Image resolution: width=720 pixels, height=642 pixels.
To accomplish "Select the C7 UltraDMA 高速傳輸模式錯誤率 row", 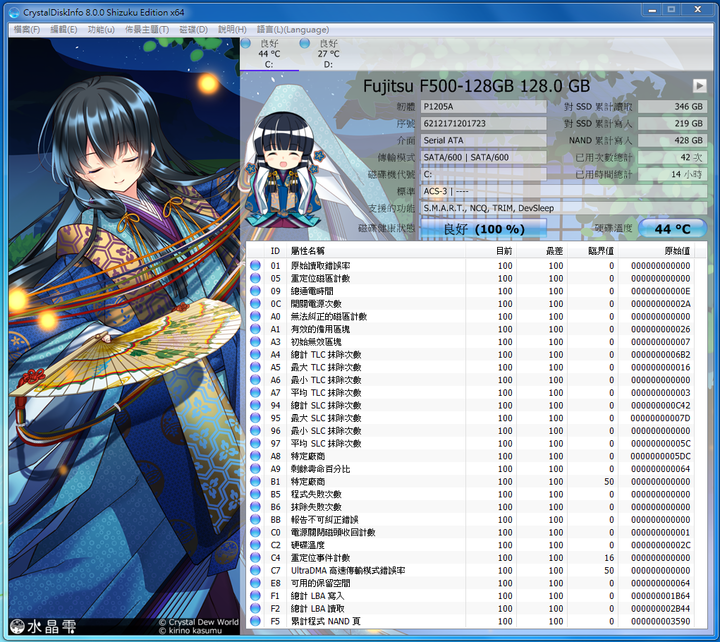I will point(471,570).
